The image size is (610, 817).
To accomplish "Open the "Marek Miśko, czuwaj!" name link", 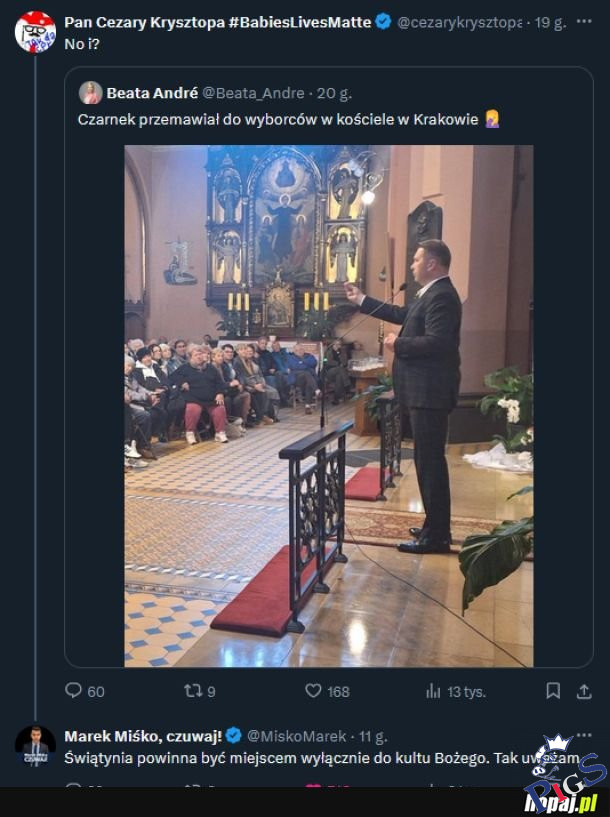I will point(143,736).
